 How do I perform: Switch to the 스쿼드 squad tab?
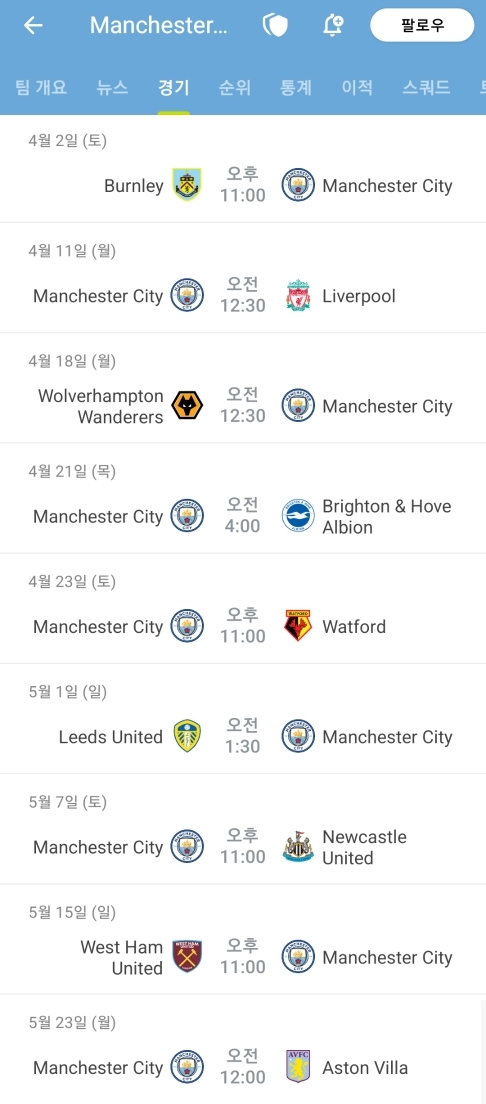426,88
